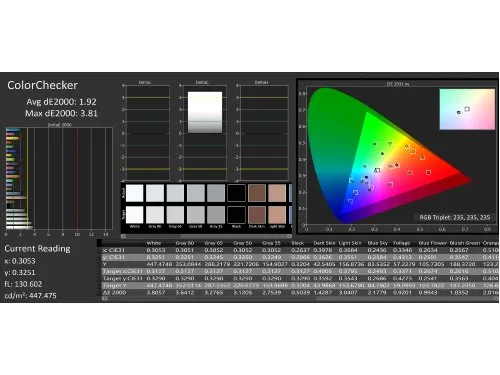Select the Gray 35 actual swatch
Screen dimensions: 500x375
(216, 193)
